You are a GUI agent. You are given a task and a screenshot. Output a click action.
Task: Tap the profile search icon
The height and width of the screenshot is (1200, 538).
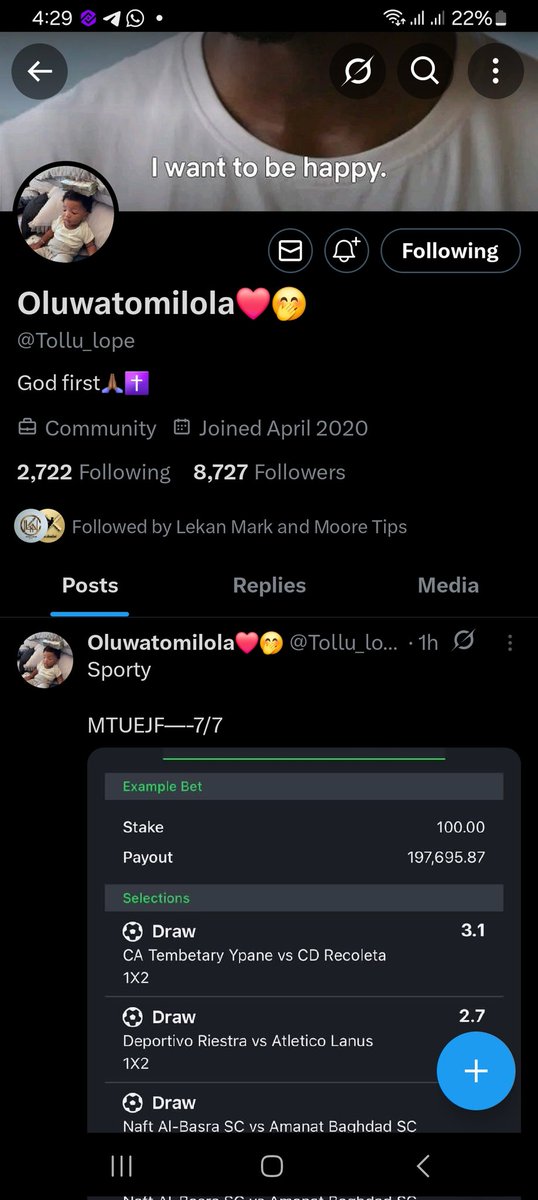pos(425,71)
